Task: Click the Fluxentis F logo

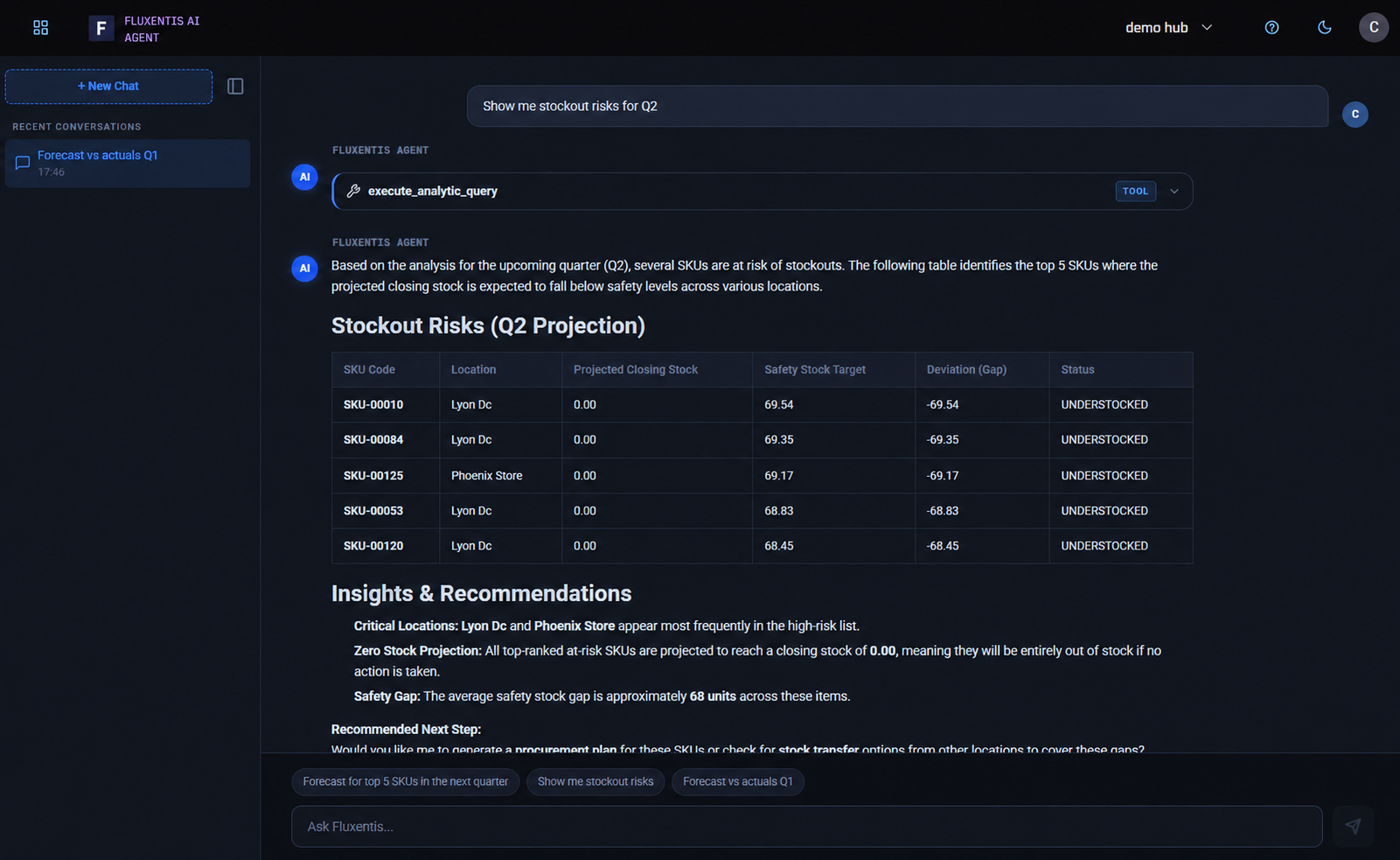Action: (x=101, y=28)
